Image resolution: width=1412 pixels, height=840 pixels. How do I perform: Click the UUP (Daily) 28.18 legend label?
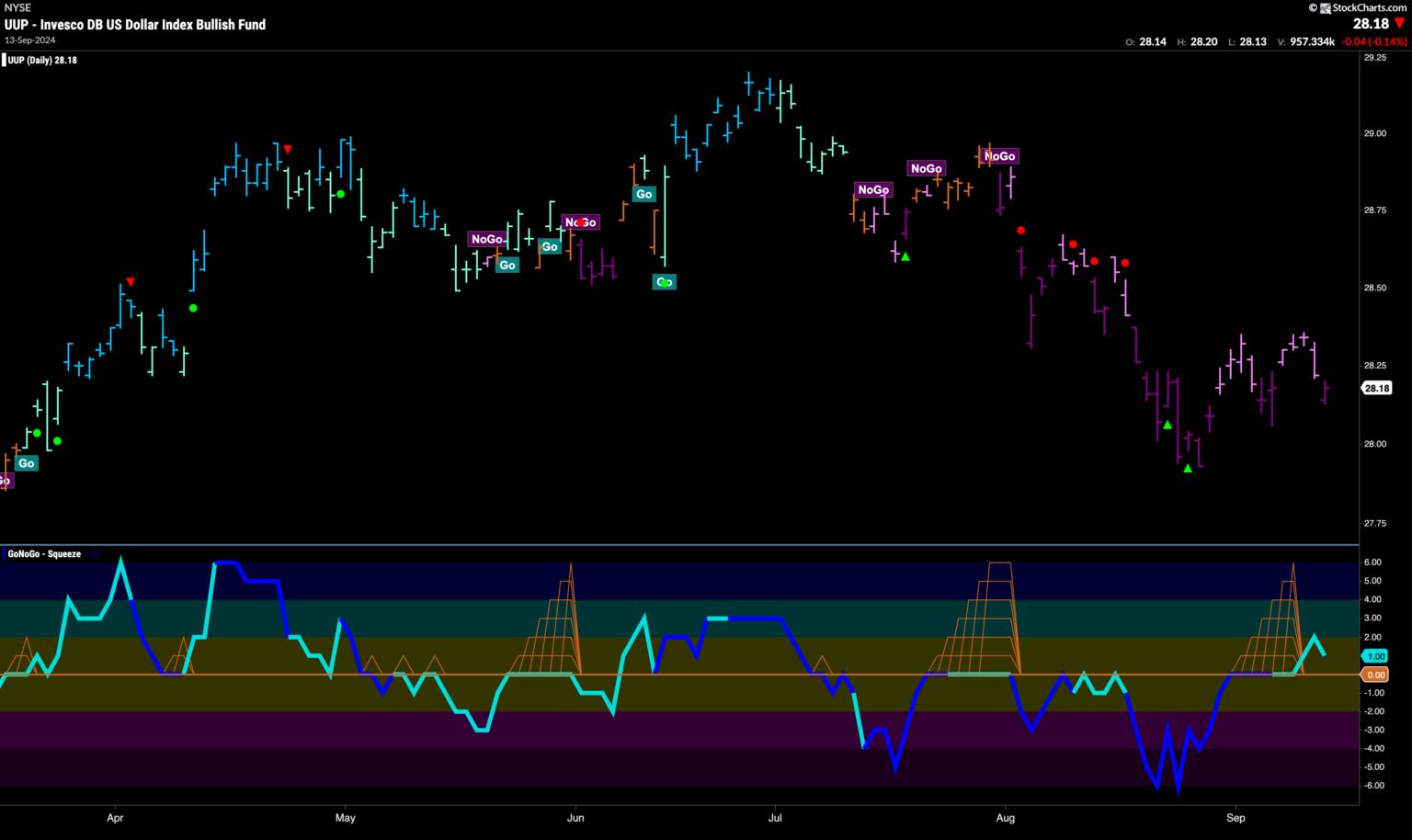click(42, 61)
